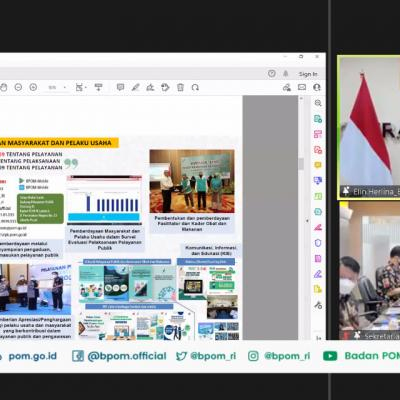Select the Hand pan tool in toolbar
Image resolution: width=400 pixels, height=400 pixels.
[x=3, y=87]
